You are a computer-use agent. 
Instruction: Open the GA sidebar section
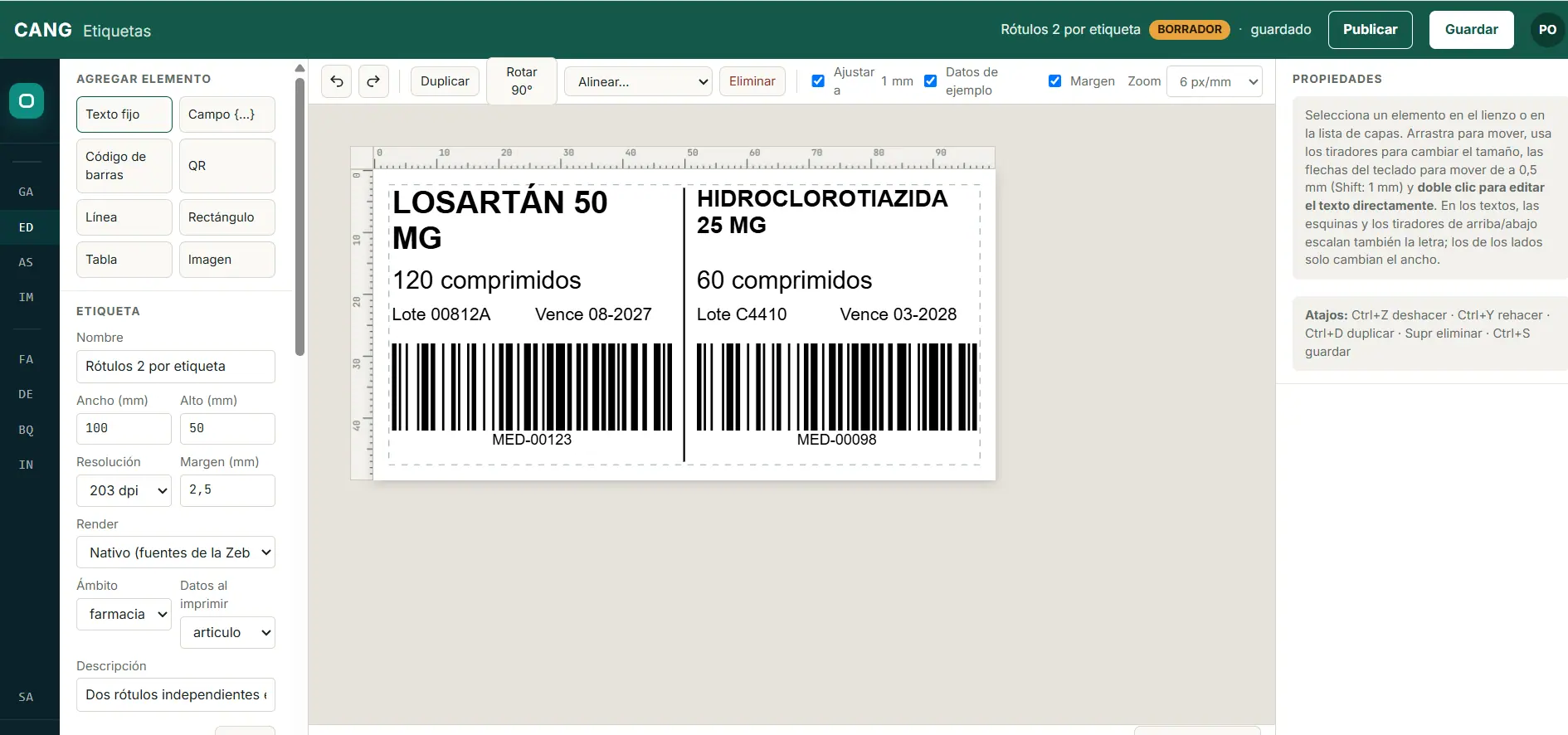(x=27, y=192)
